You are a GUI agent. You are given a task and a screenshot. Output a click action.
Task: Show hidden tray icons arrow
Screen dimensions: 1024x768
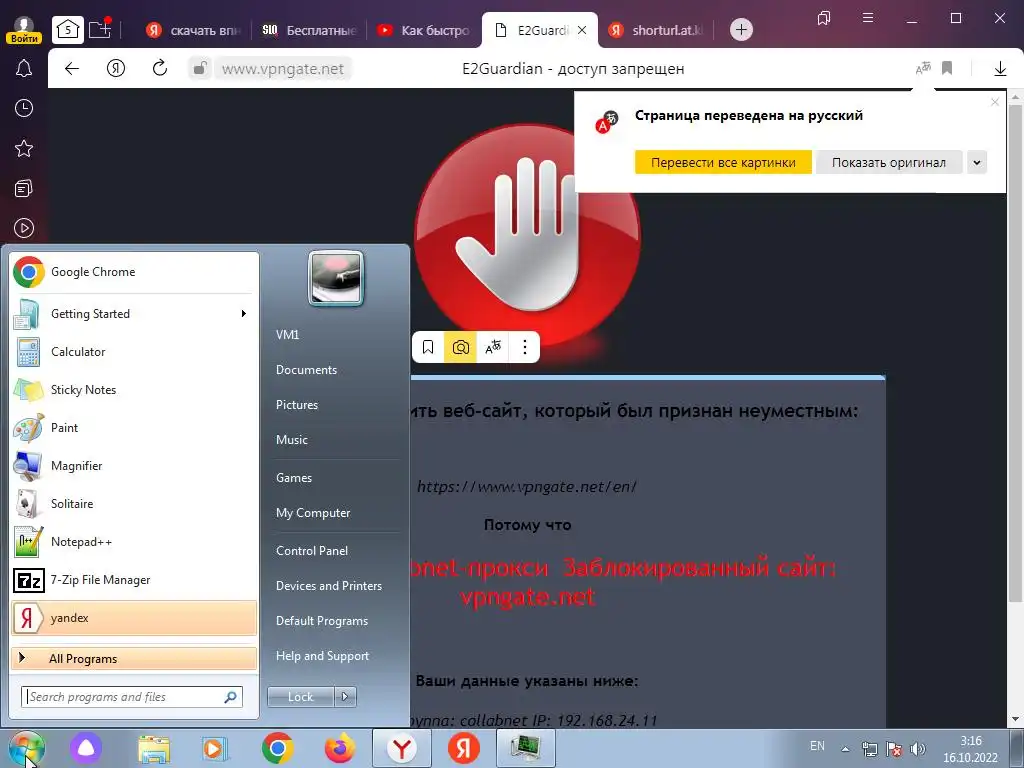[x=845, y=749]
